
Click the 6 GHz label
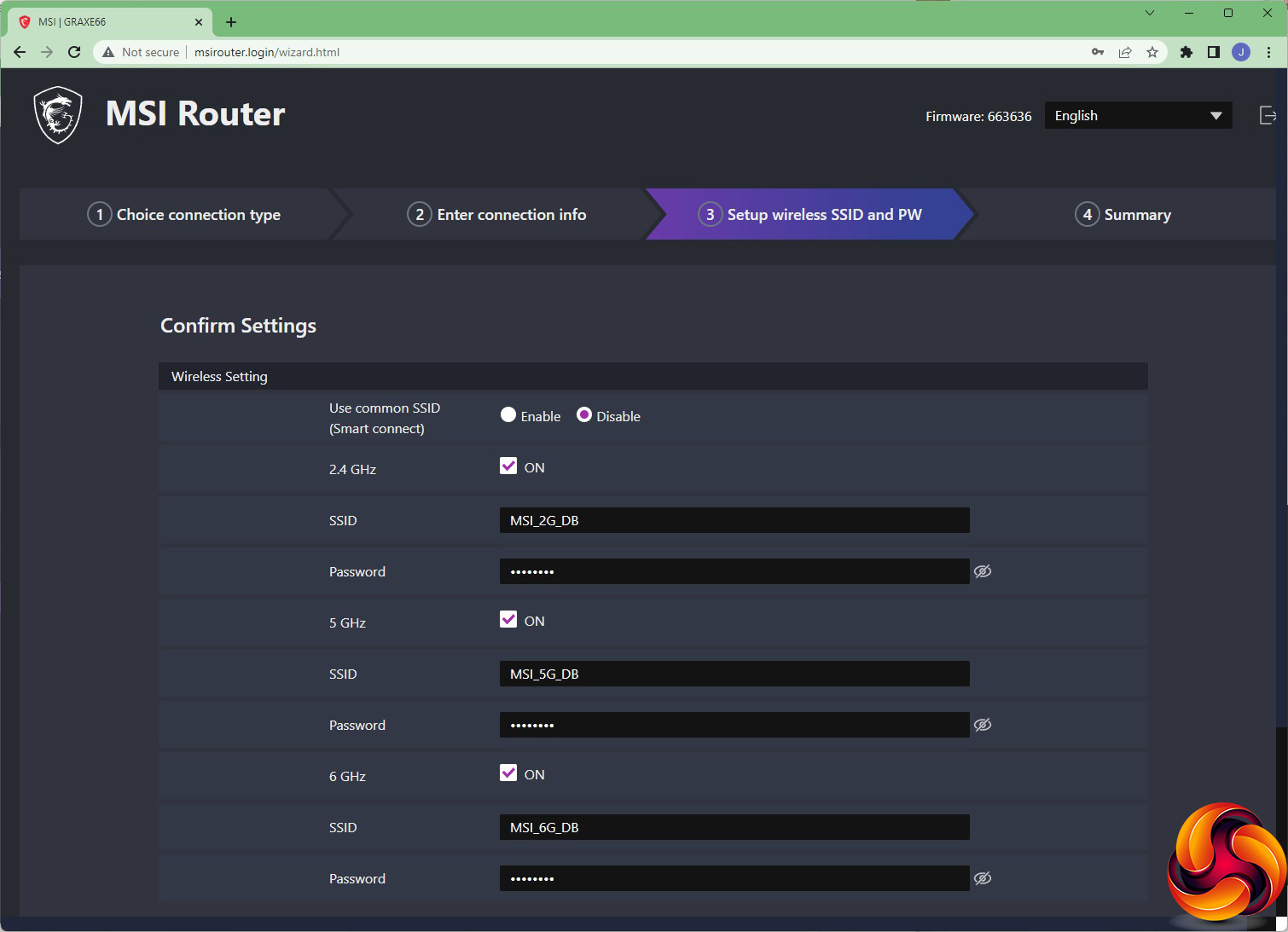[347, 776]
